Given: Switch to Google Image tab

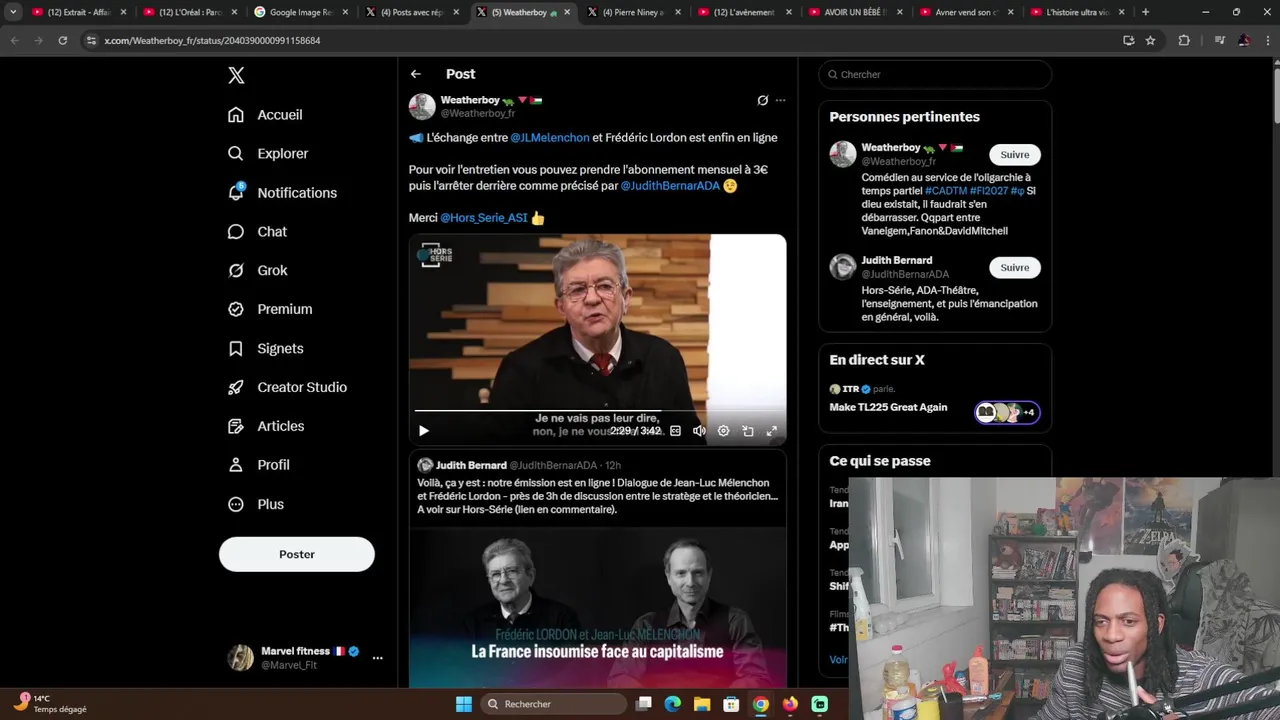Looking at the screenshot, I should pos(300,12).
